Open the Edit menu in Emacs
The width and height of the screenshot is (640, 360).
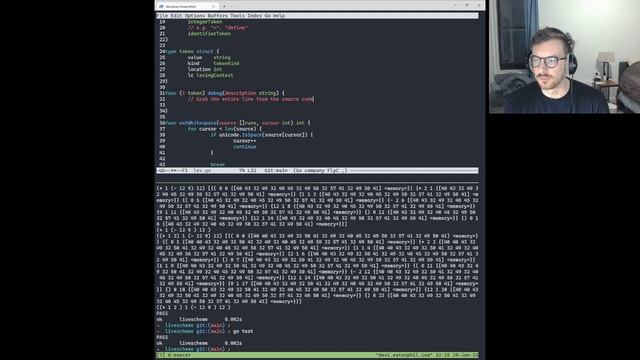176,16
